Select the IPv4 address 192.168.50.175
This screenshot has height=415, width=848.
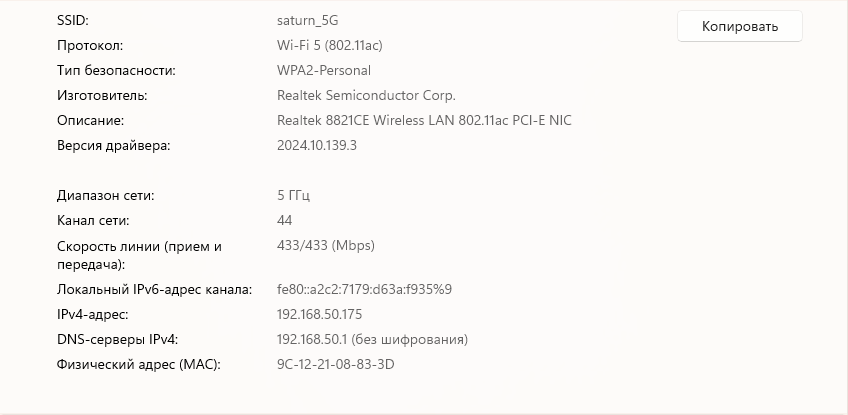319,315
